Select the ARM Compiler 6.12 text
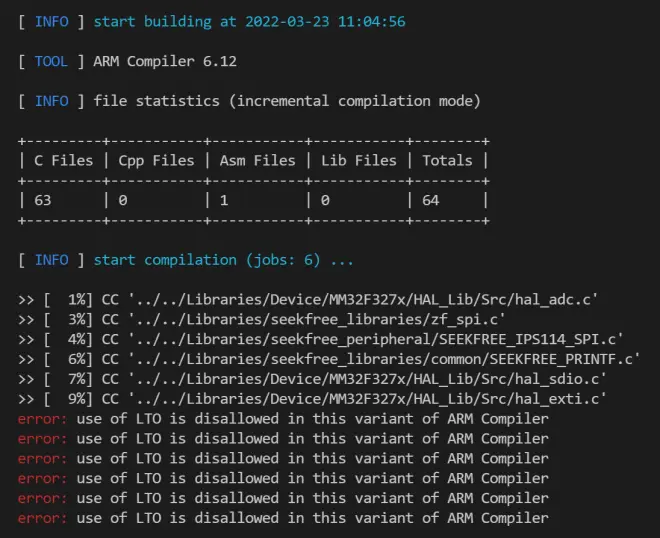The image size is (660, 538). (x=165, y=61)
